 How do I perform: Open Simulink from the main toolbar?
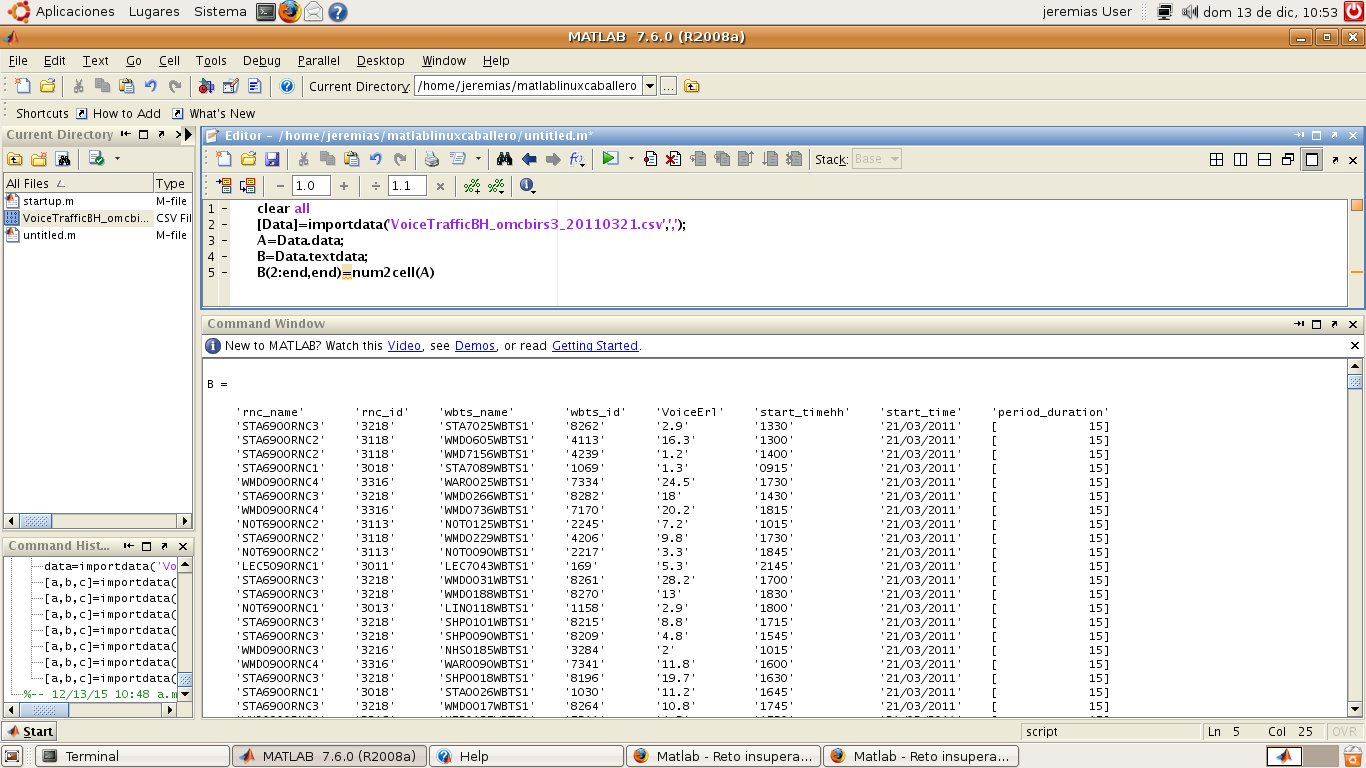(206, 86)
